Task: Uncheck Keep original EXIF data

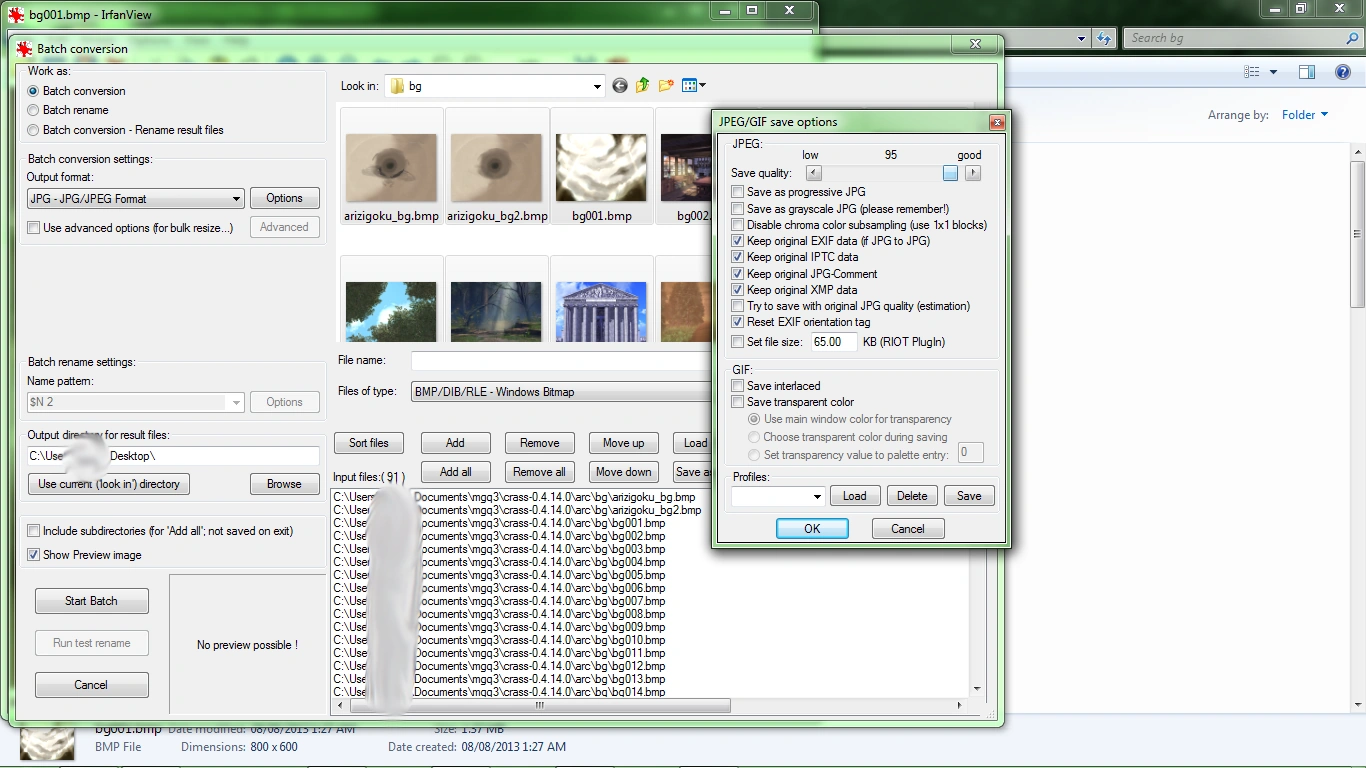Action: (x=738, y=241)
